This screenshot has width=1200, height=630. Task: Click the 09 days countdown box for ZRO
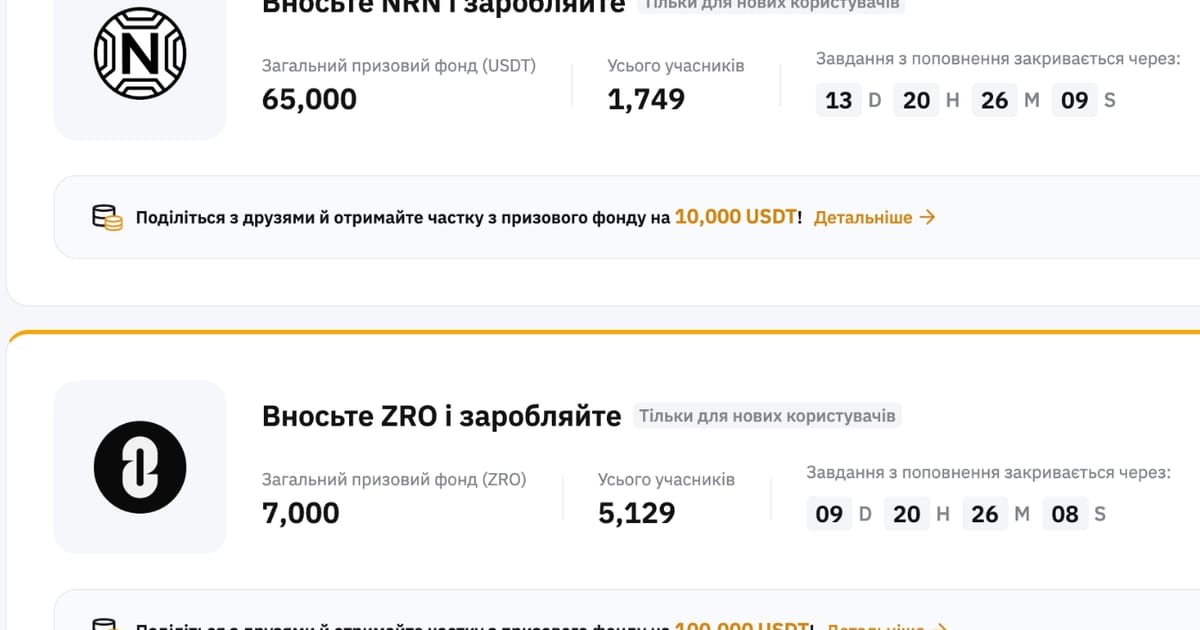point(829,513)
